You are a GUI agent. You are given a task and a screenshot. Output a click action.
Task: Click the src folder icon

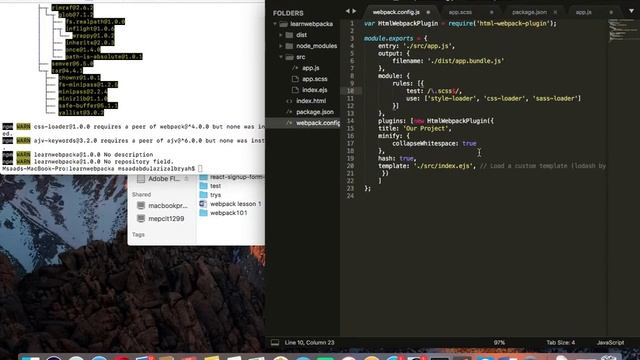tap(289, 57)
